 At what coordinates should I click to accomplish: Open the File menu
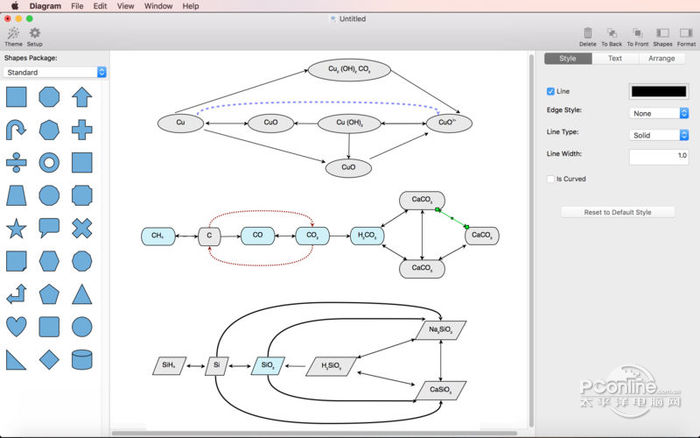coord(77,6)
